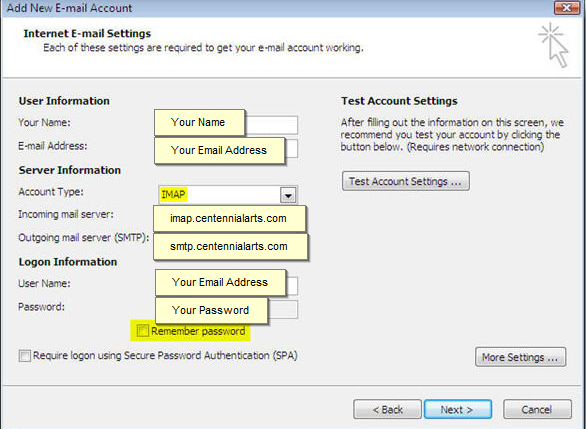The image size is (586, 429).
Task: Open More Settings
Action: coord(521,357)
